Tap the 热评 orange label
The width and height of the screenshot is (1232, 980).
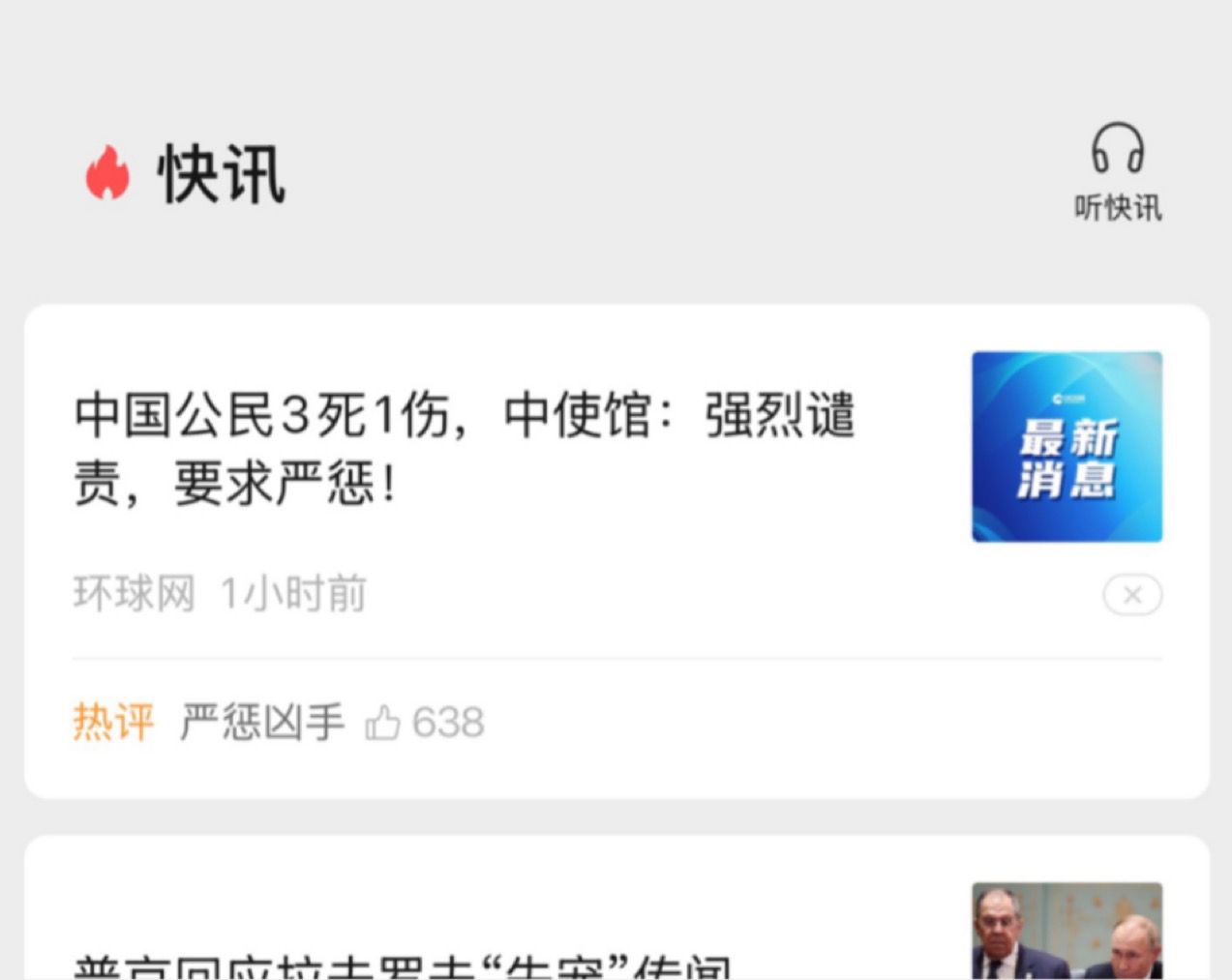tap(113, 723)
